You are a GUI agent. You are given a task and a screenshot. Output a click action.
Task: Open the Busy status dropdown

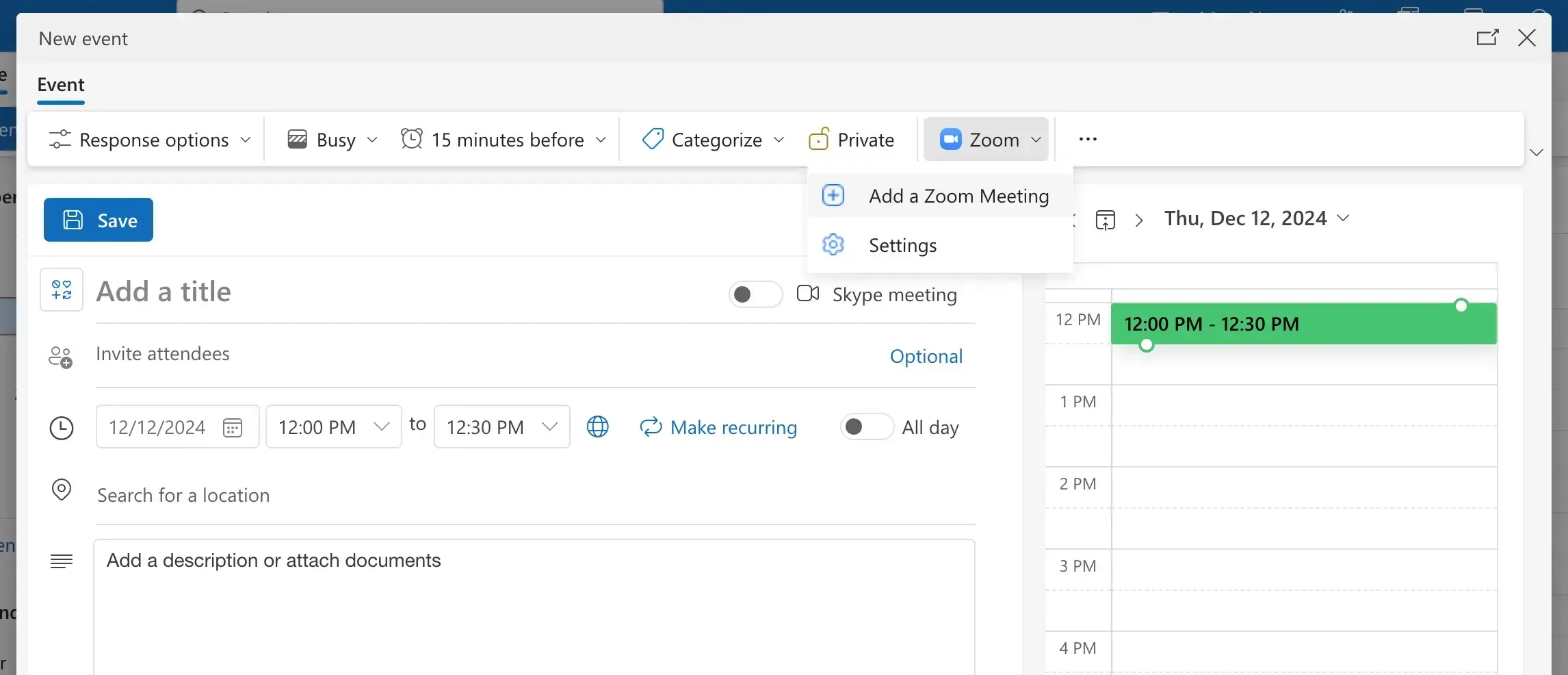pyautogui.click(x=331, y=139)
